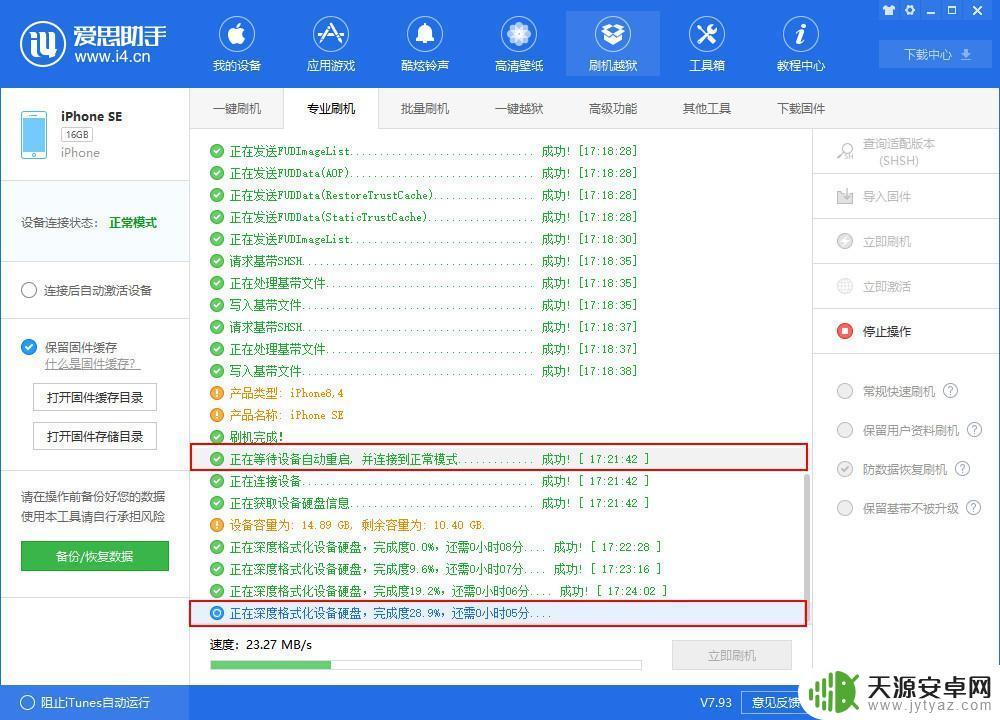Click red 停止操作 stop icon
Image resolution: width=1000 pixels, height=720 pixels.
(844, 331)
